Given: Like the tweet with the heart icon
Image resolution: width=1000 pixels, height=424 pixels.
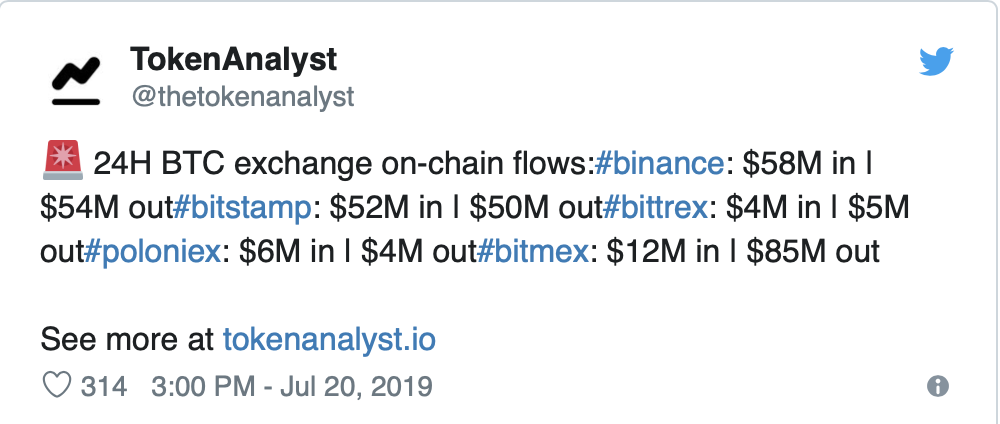Looking at the screenshot, I should [56, 386].
